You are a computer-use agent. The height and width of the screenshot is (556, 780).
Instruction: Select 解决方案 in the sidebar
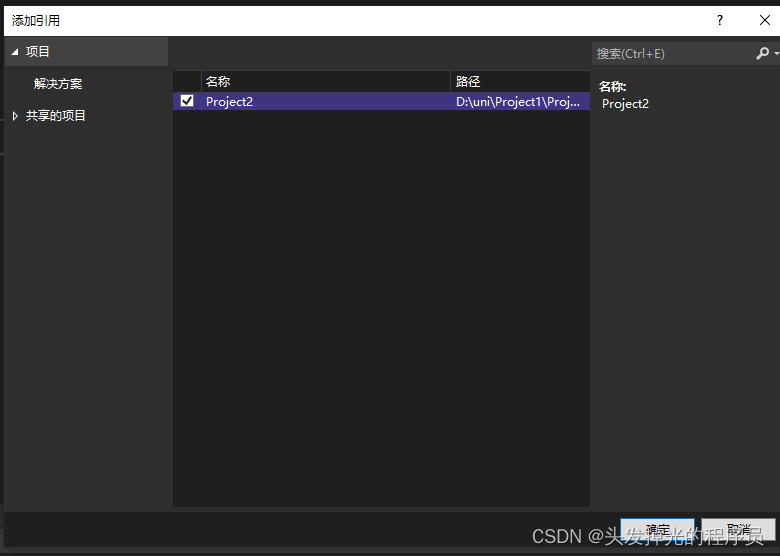58,84
